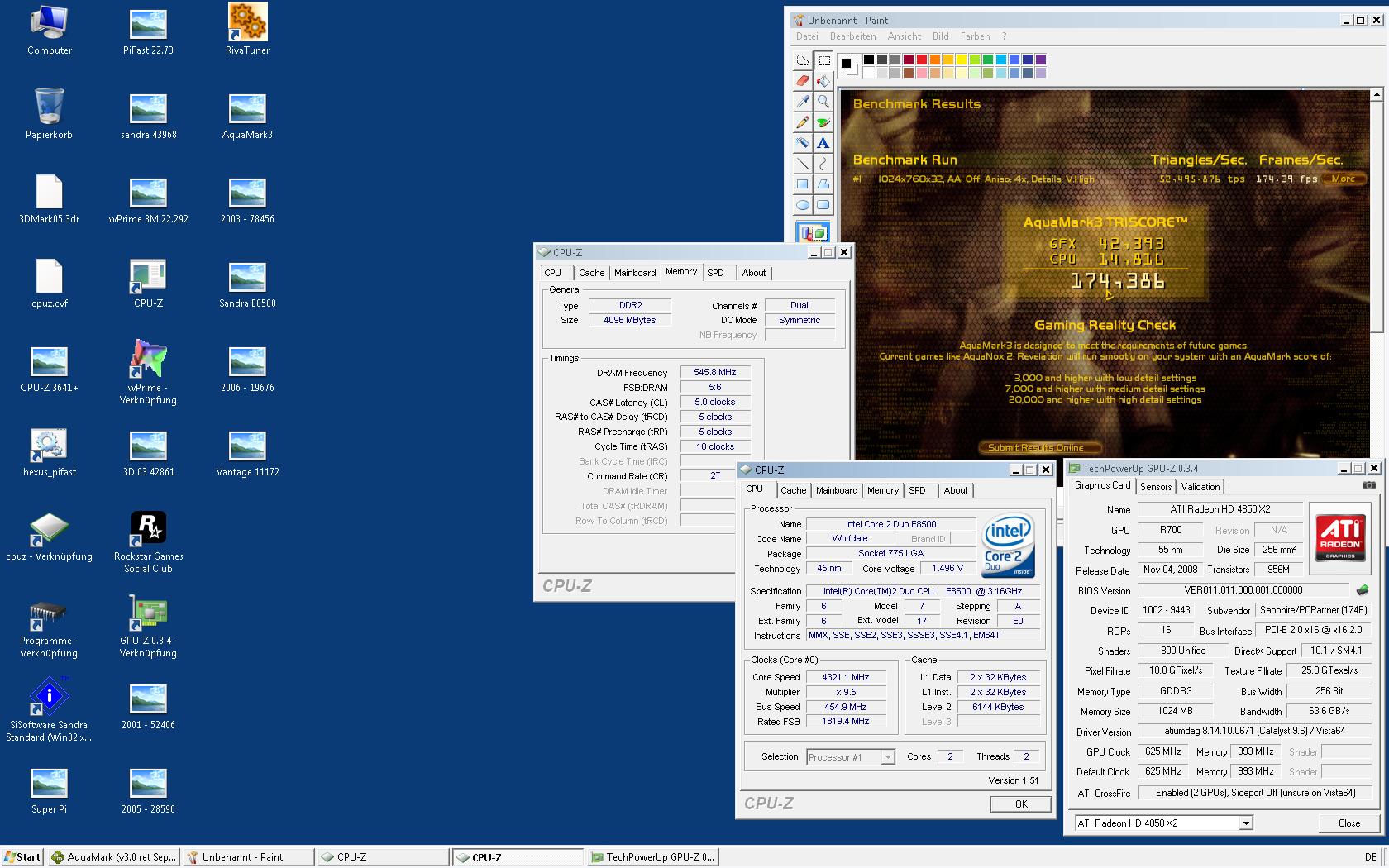Open Mainboard tab in CPU-Z processor window
The height and width of the screenshot is (868, 1389).
pos(837,490)
